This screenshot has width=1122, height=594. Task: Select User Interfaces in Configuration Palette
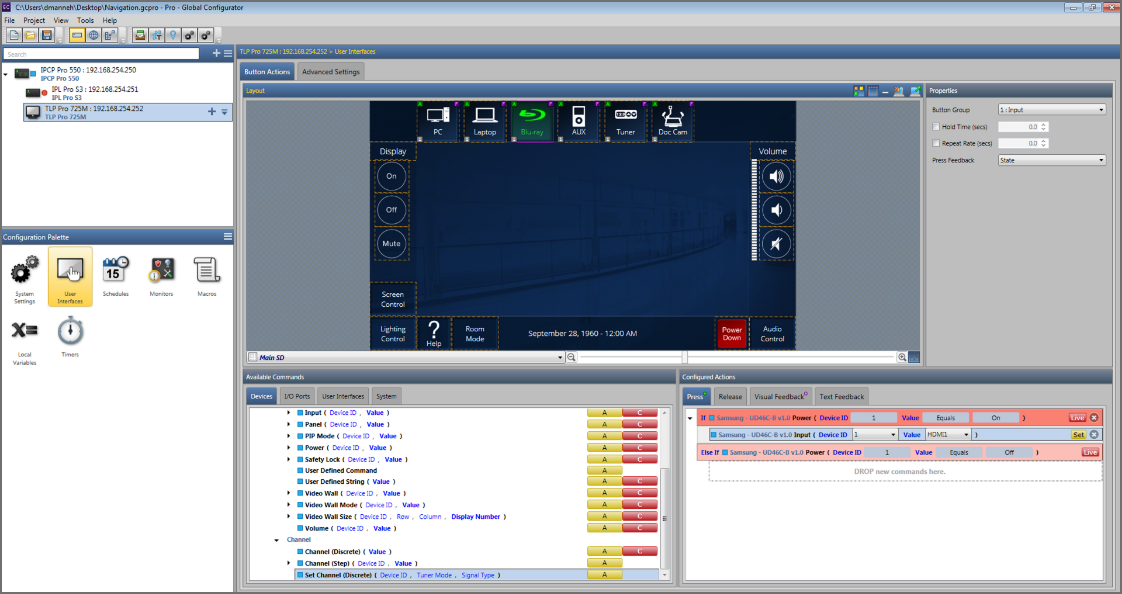[70, 277]
